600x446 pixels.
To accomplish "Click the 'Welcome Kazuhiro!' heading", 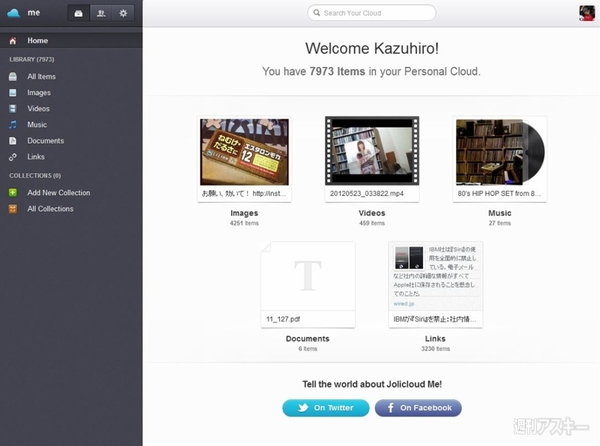I will coord(372,49).
